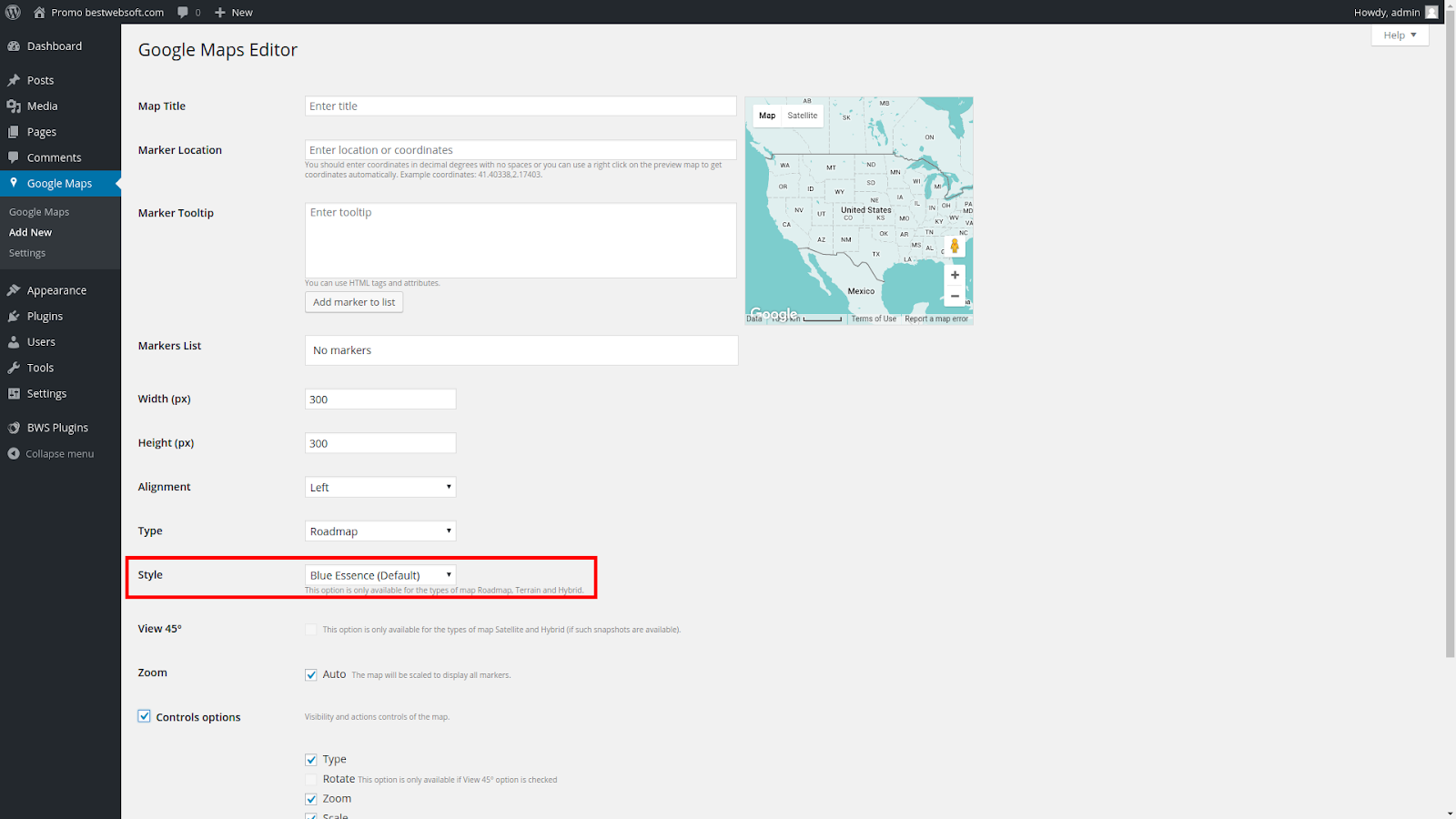Screen dimensions: 1456x819
Task: Click the Appearance brush icon
Action: [x=14, y=290]
